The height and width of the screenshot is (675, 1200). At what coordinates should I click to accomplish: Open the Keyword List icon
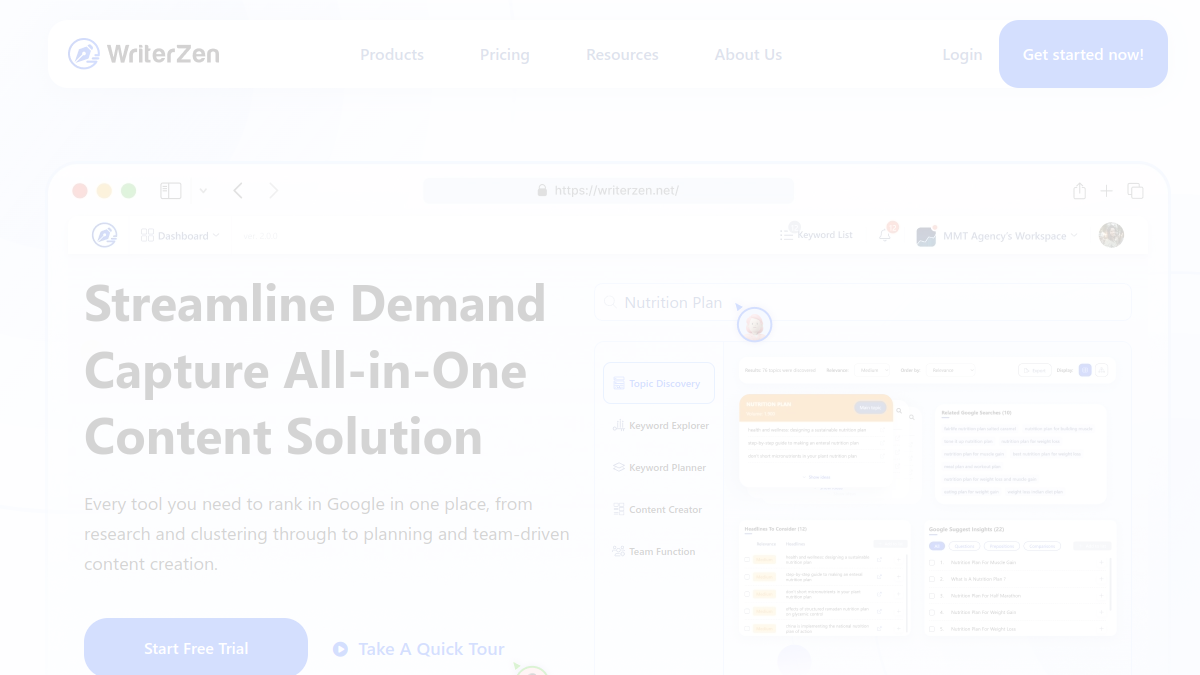pyautogui.click(x=788, y=234)
